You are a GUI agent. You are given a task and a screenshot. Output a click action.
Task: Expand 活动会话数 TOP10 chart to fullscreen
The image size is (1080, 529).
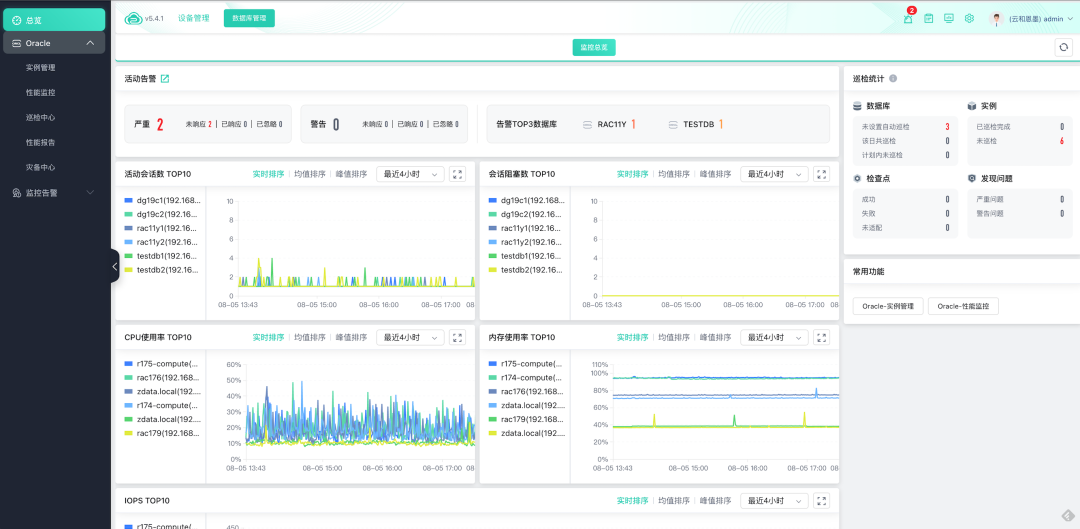tap(457, 174)
